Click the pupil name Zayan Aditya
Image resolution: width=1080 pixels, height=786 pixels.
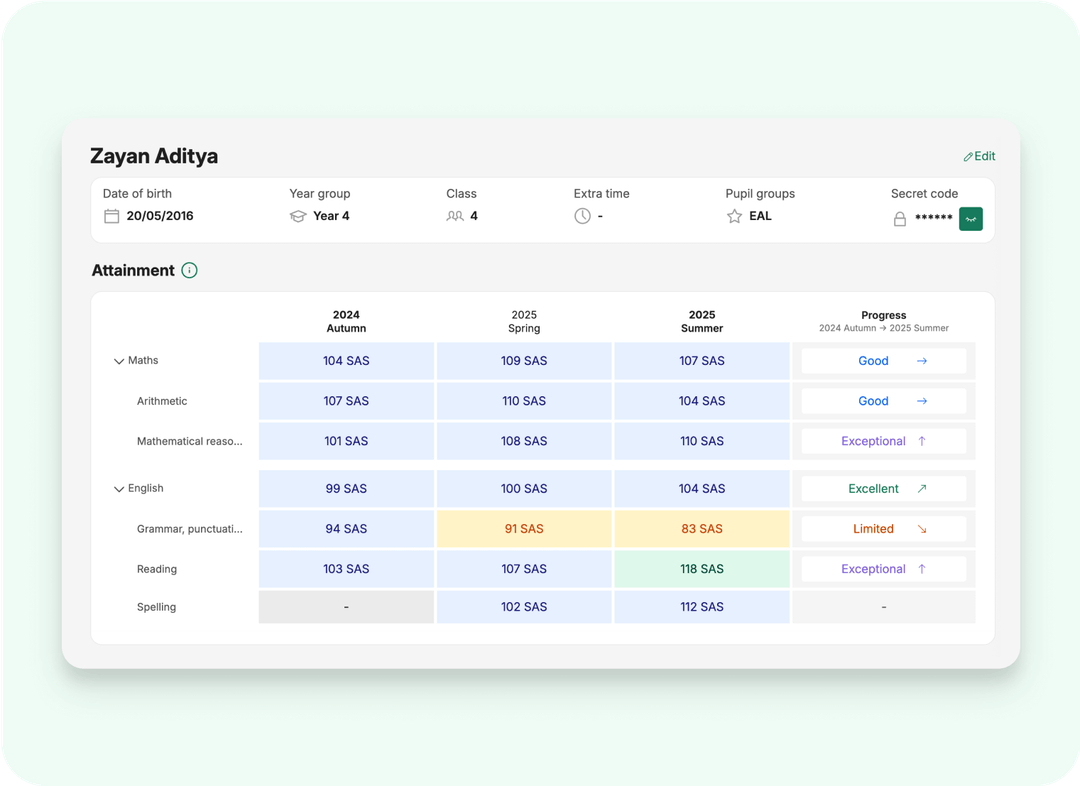pos(154,156)
